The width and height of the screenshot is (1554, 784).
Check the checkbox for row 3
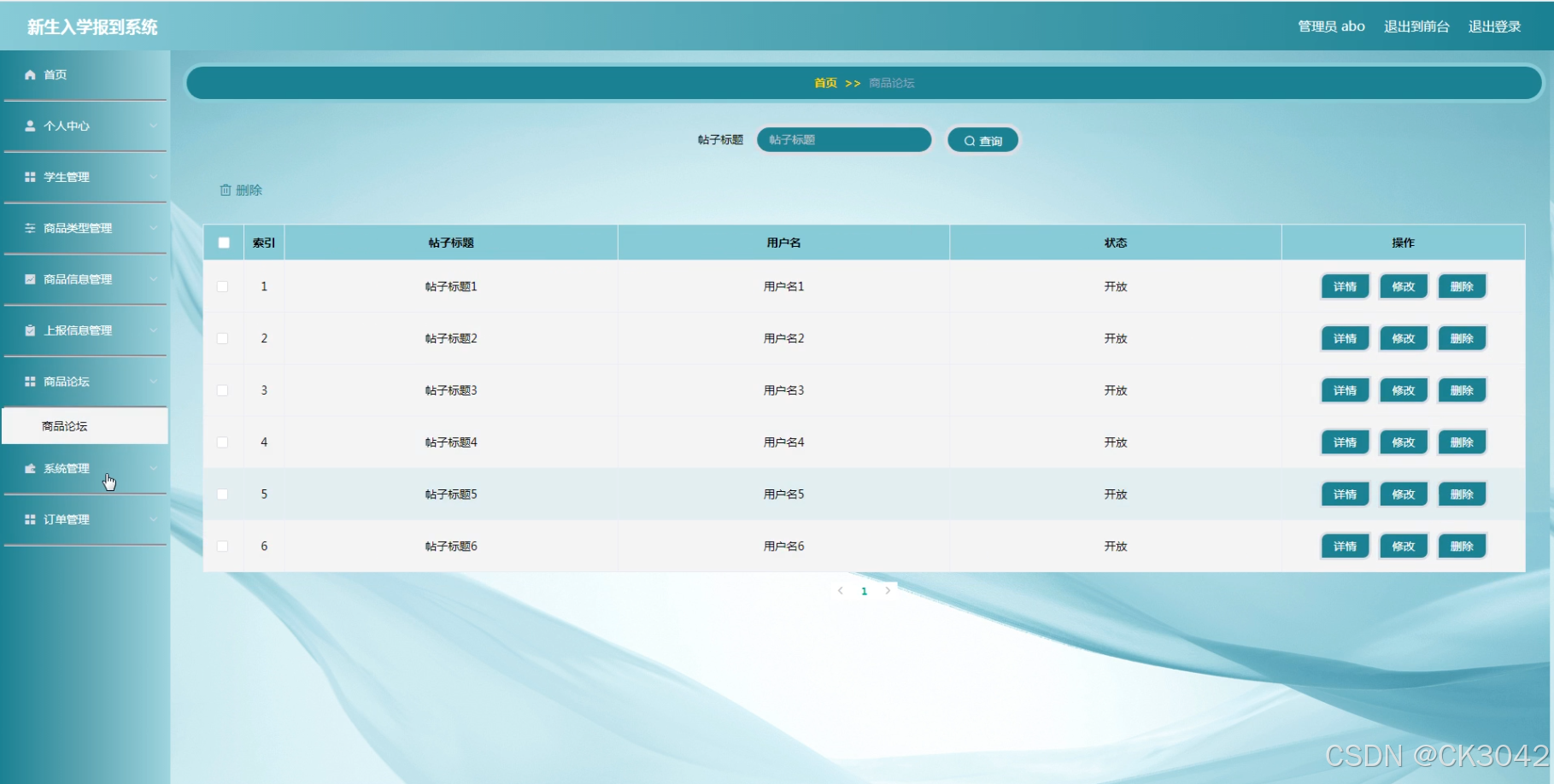222,391
